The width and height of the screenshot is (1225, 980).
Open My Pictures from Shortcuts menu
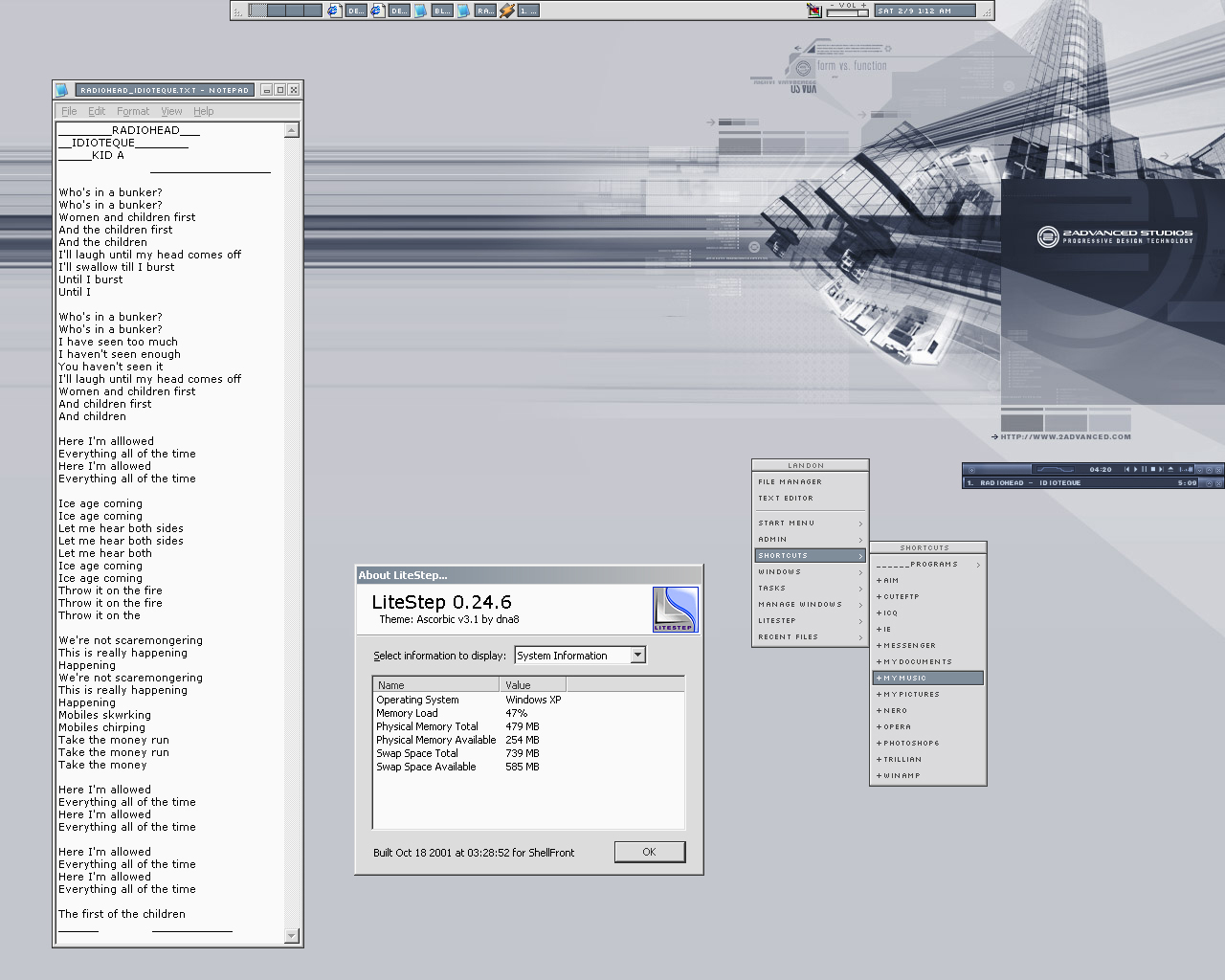(928, 695)
